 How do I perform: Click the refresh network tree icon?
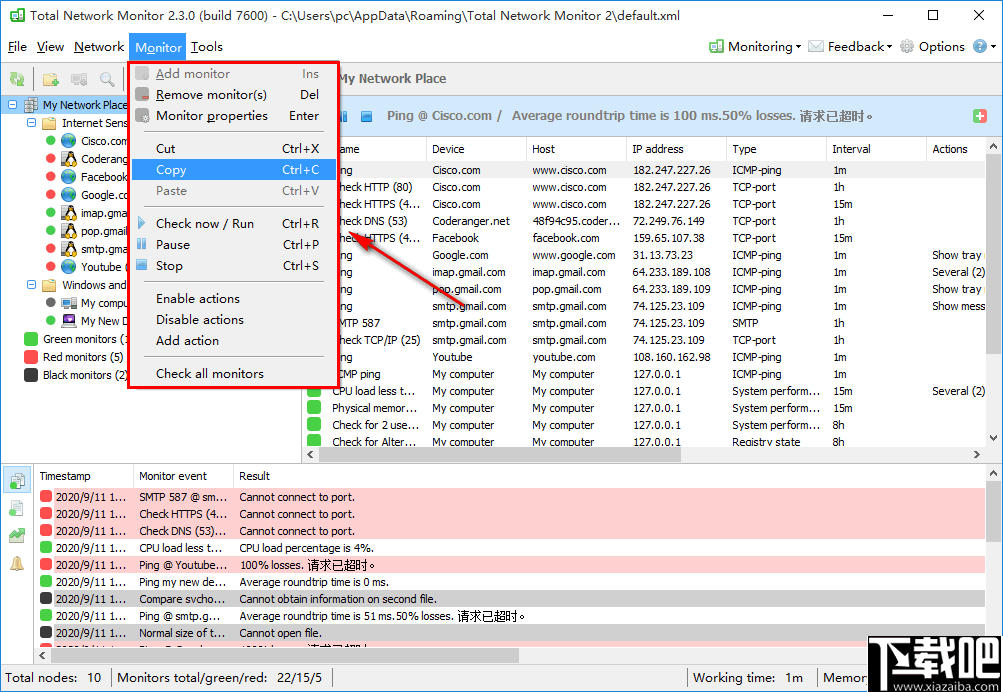(x=16, y=79)
